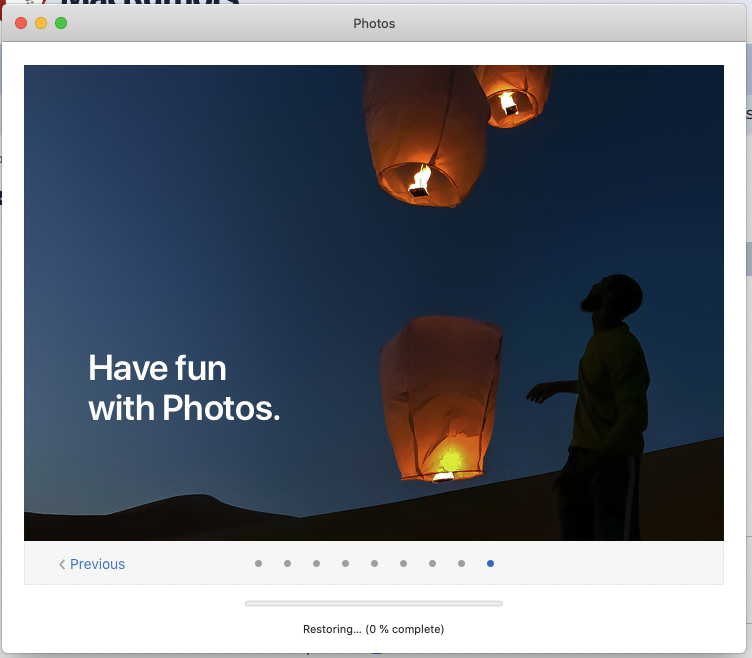Click the Photos window title
Image resolution: width=752 pixels, height=658 pixels.
pos(374,24)
